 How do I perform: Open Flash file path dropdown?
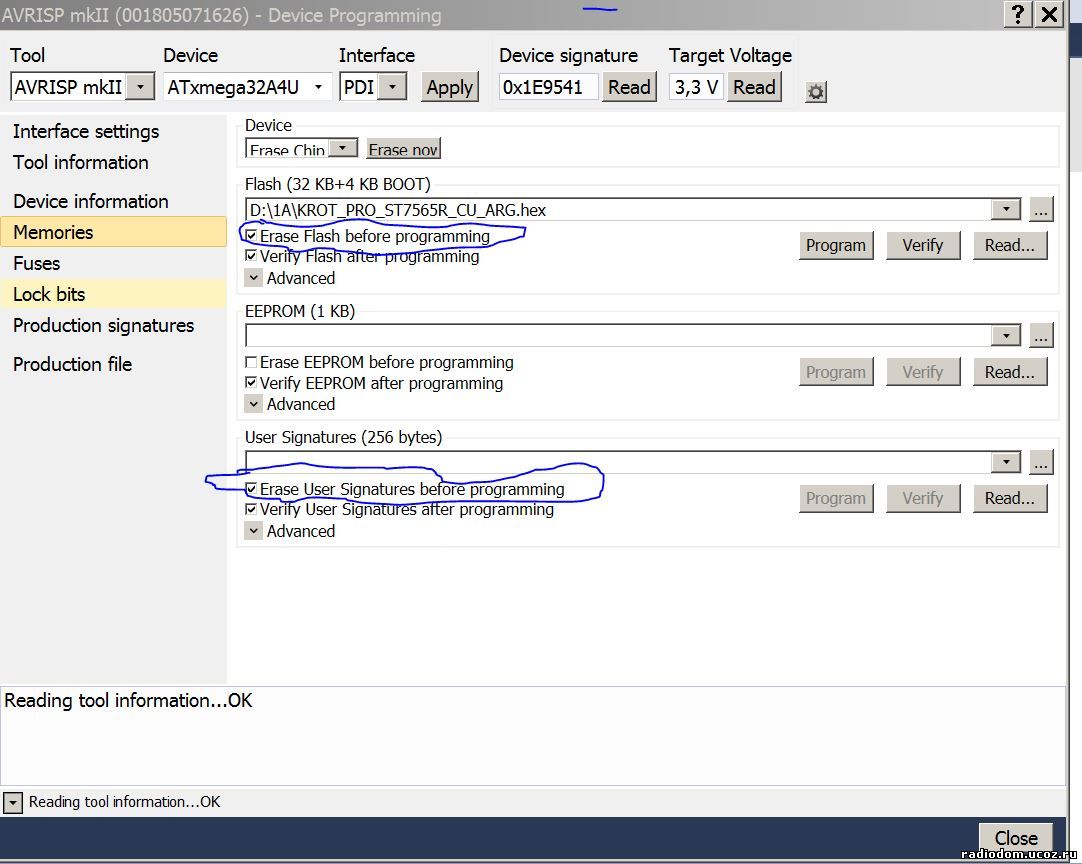1006,209
